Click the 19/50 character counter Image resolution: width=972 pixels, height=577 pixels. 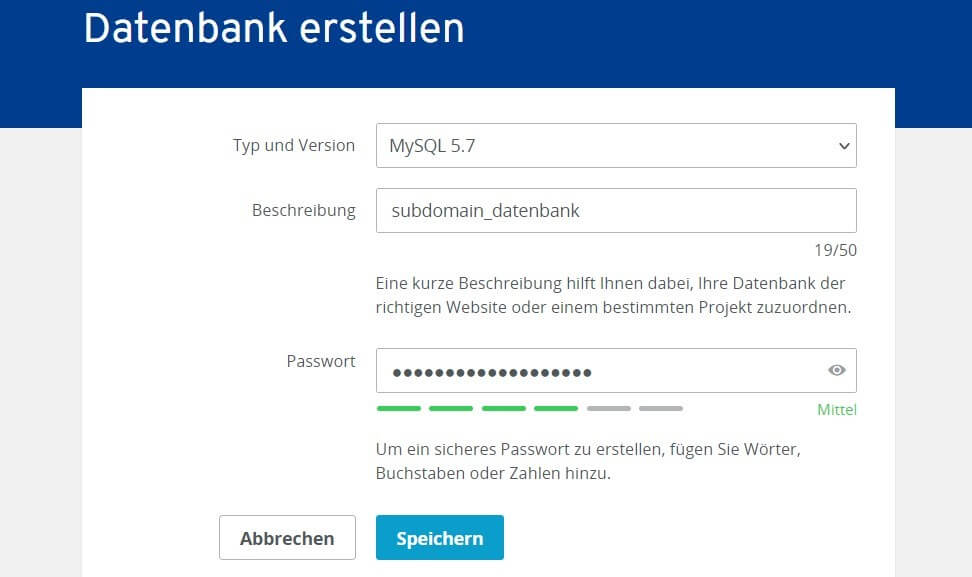tap(836, 250)
